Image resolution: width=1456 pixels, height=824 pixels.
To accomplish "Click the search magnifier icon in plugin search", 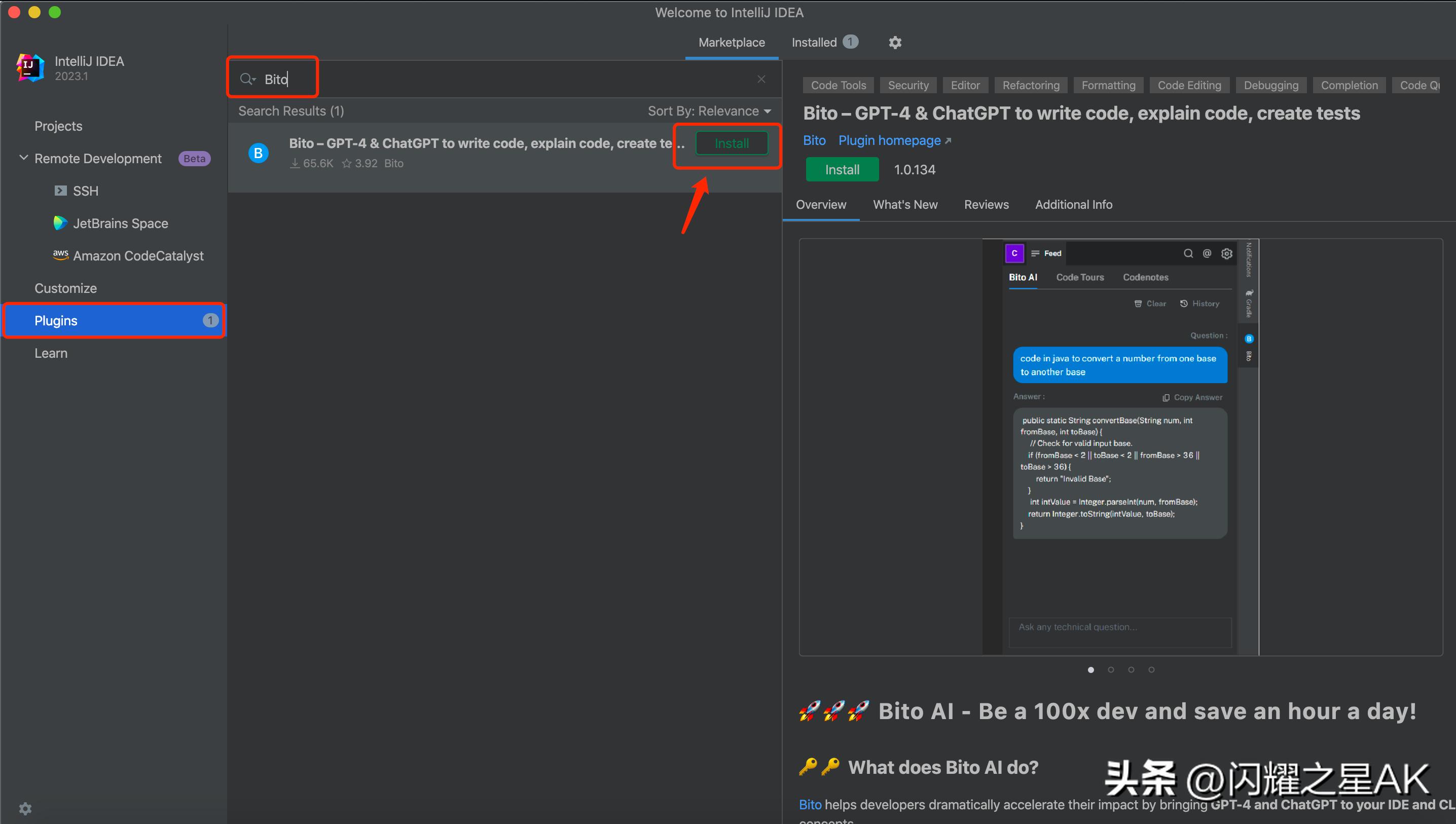I will (x=246, y=79).
